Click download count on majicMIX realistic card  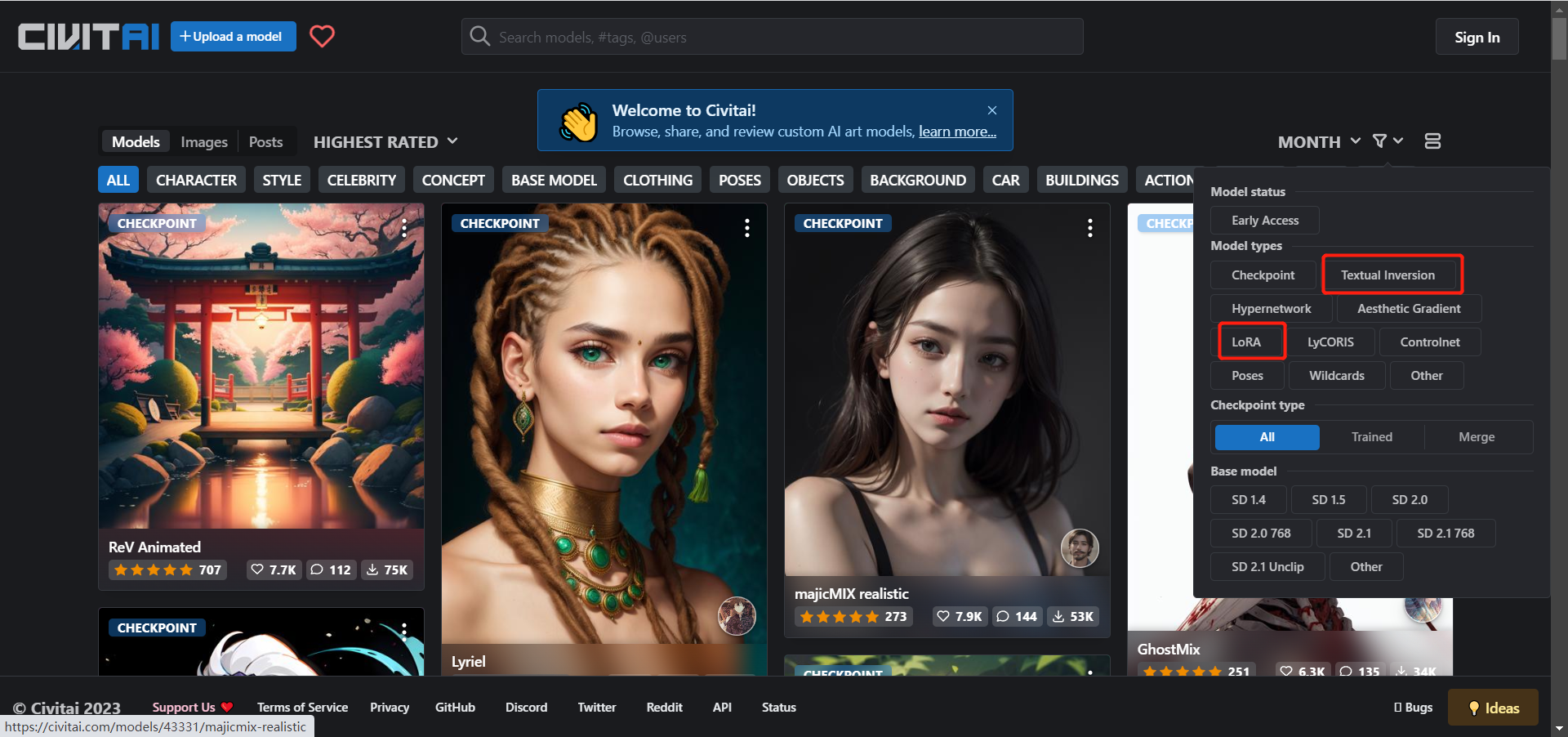[x=1073, y=616]
